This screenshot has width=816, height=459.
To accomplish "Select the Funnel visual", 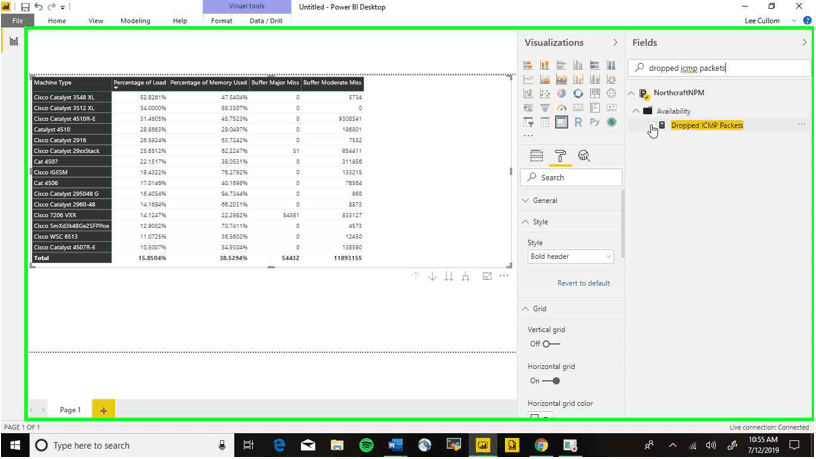I will (544, 108).
